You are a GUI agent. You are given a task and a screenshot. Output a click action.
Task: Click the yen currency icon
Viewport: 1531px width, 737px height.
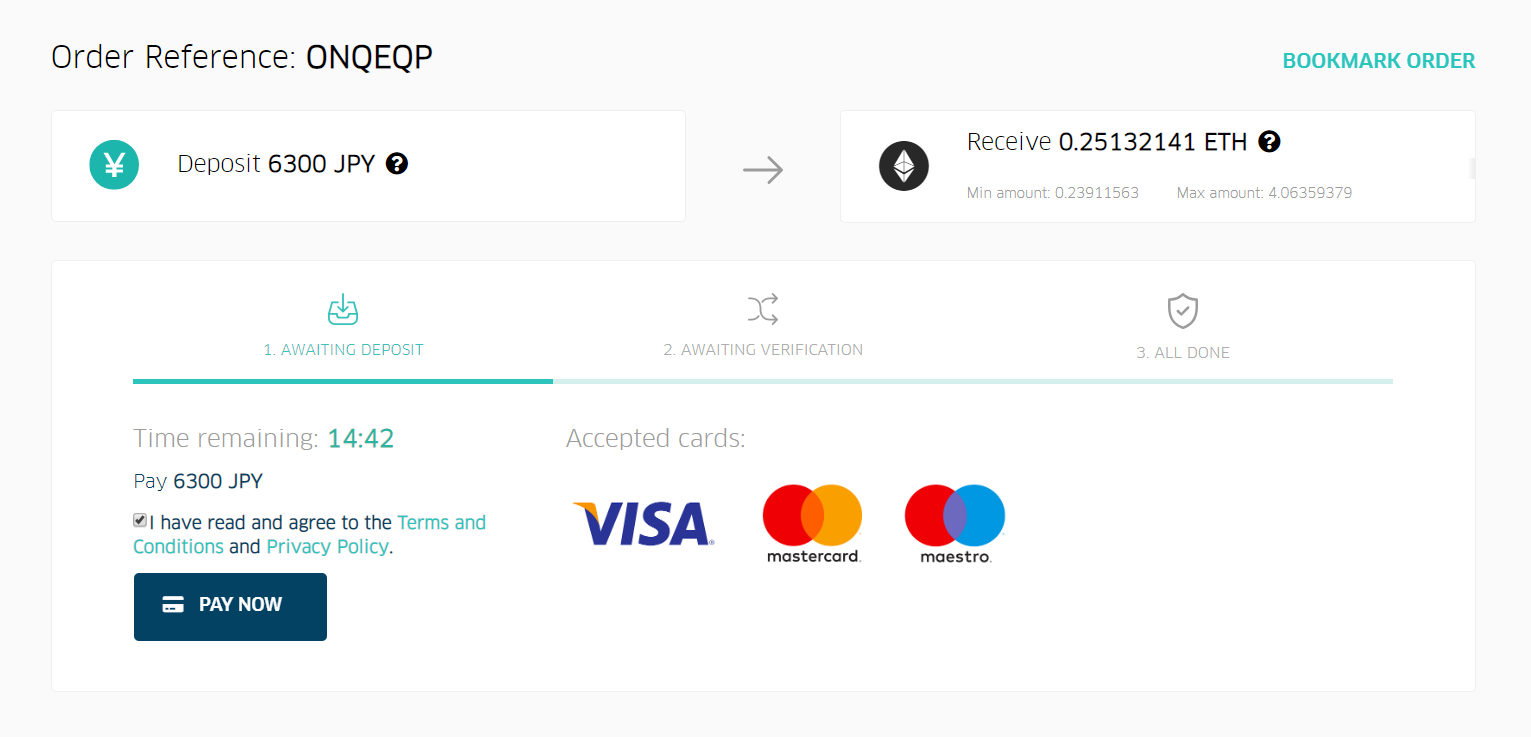[x=114, y=165]
